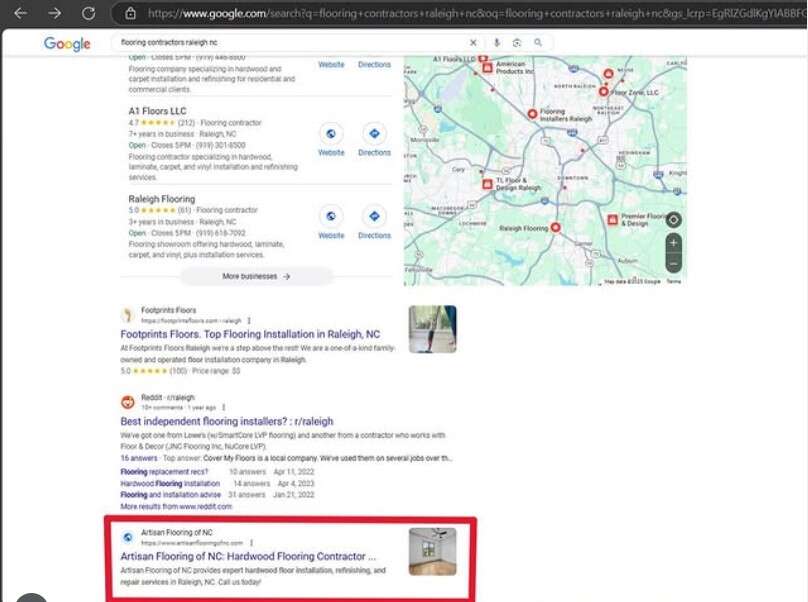Open the A1 Floors LLC website icon
This screenshot has height=602, width=808.
[331, 134]
